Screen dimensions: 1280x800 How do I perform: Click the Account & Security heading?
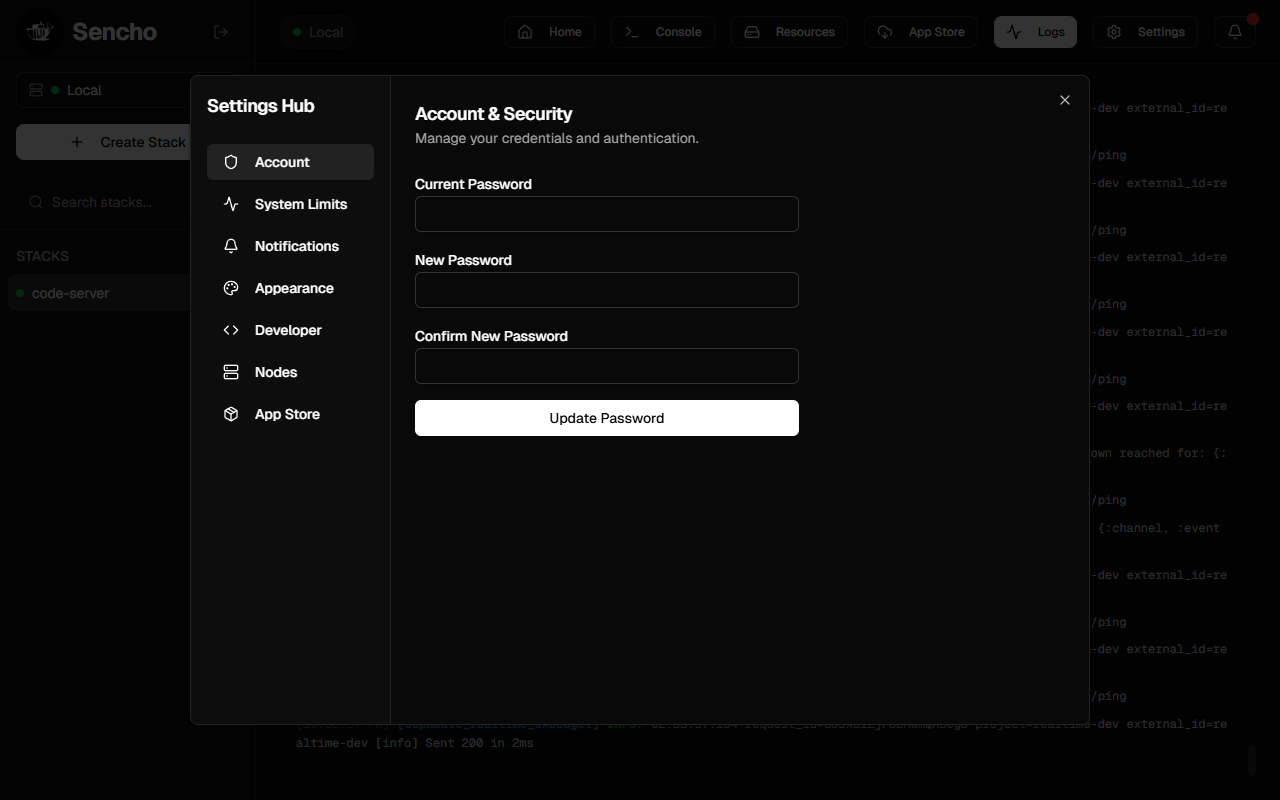click(494, 114)
